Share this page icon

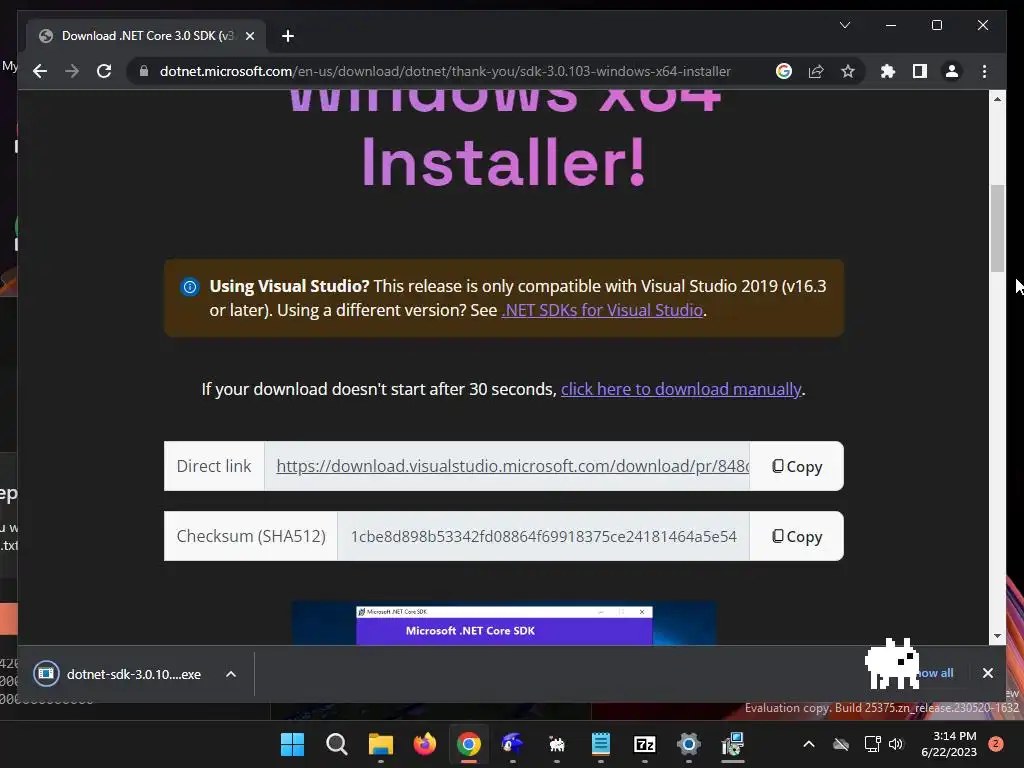coord(816,71)
